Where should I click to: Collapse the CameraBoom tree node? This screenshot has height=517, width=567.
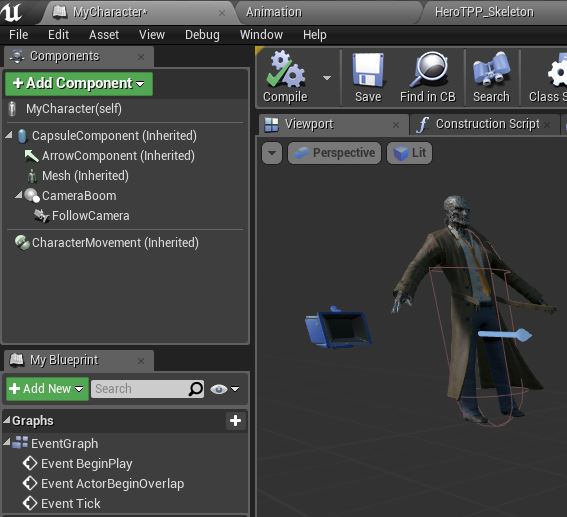19,195
